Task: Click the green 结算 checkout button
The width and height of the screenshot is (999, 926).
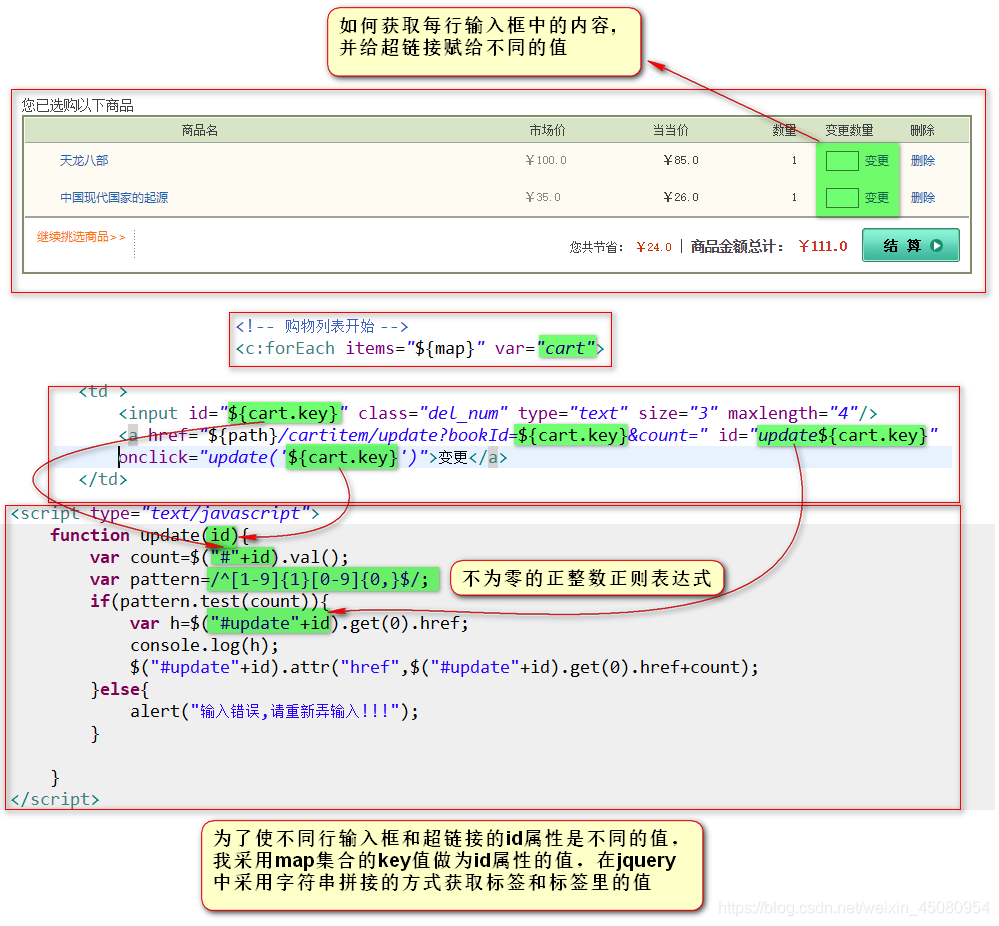Action: [910, 245]
